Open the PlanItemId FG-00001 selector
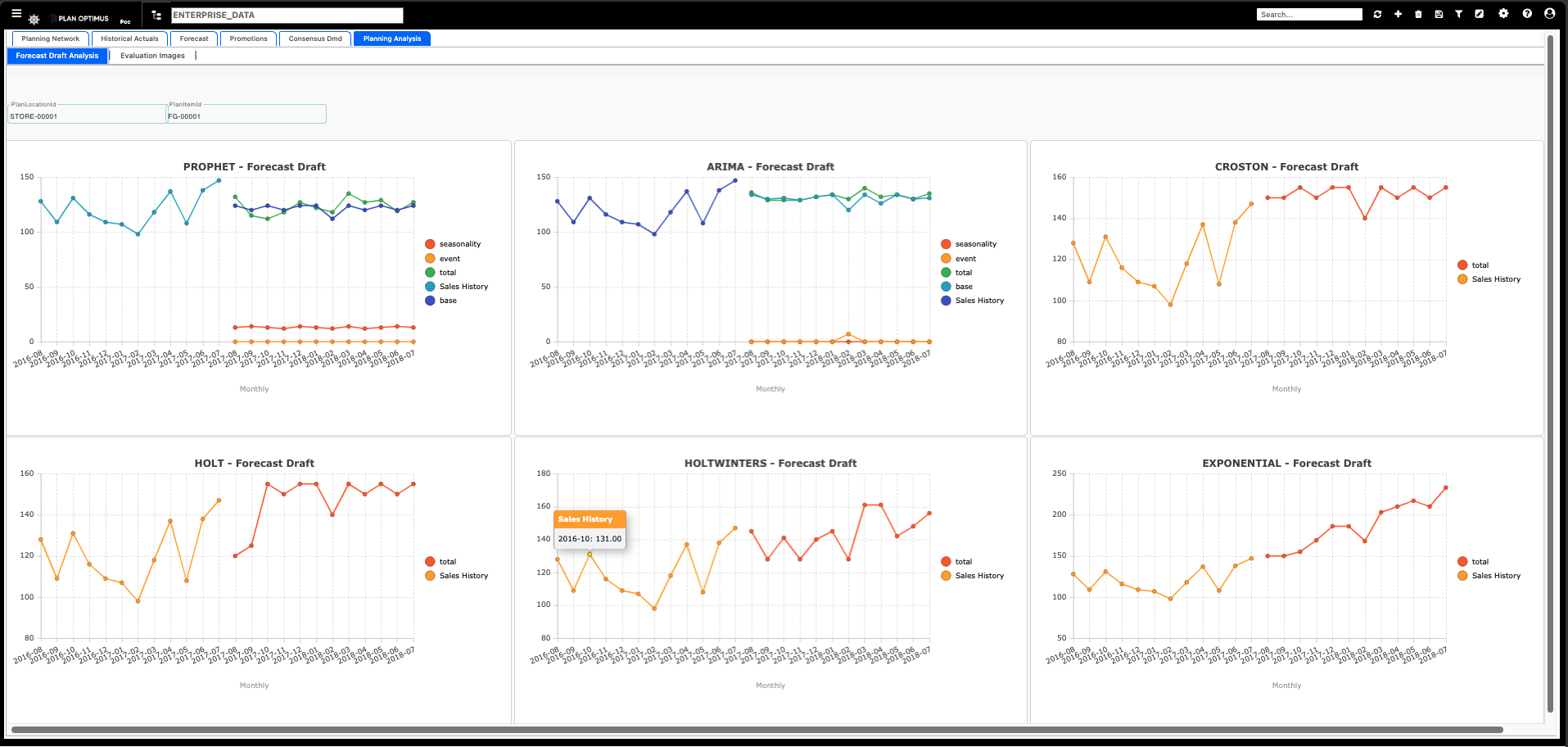Screen dimensions: 1568x747 246,114
